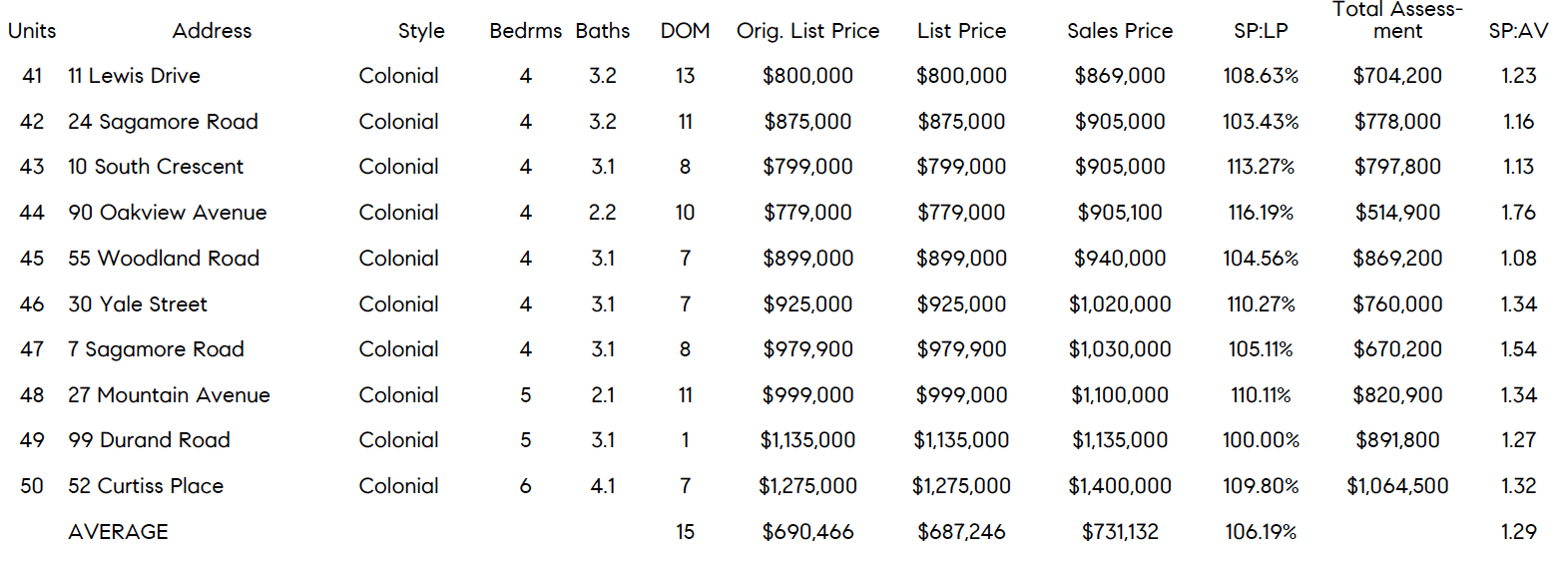This screenshot has height=573, width=1568.
Task: Select 99 Durand Road address cell
Action: coord(149,440)
